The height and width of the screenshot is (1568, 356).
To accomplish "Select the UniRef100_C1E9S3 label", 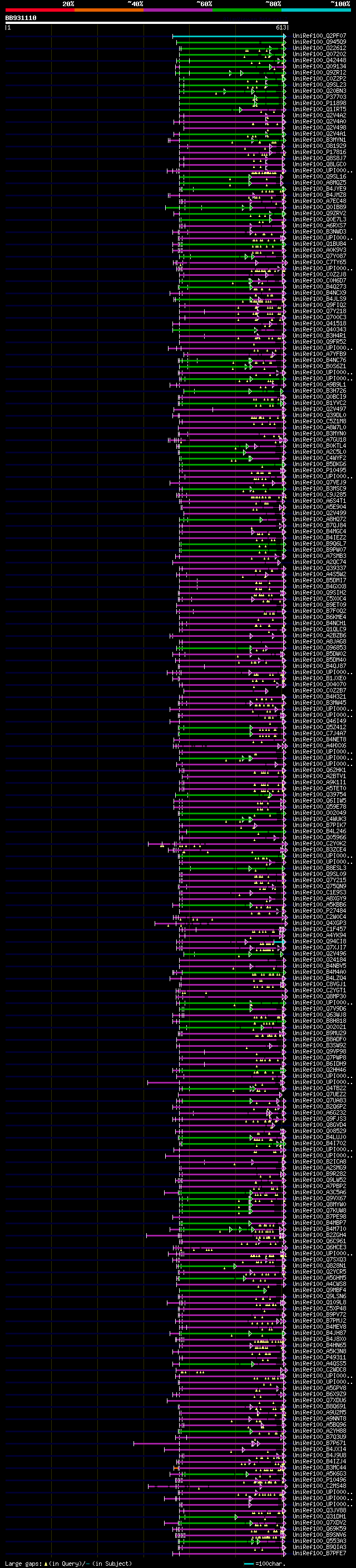I will (x=319, y=892).
